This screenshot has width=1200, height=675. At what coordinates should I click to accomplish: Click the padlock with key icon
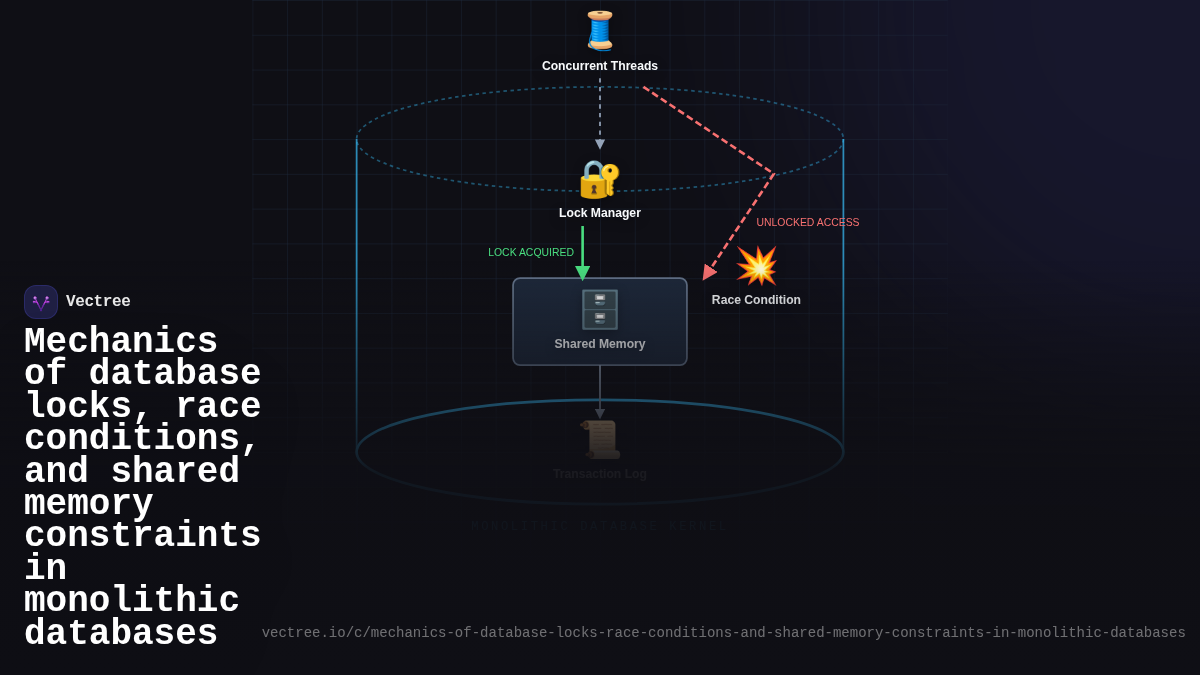point(599,180)
